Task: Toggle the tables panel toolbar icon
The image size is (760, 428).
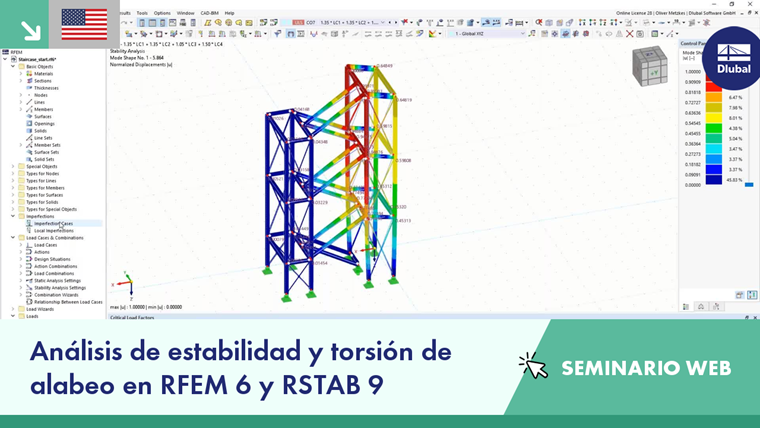Action: tap(152, 22)
